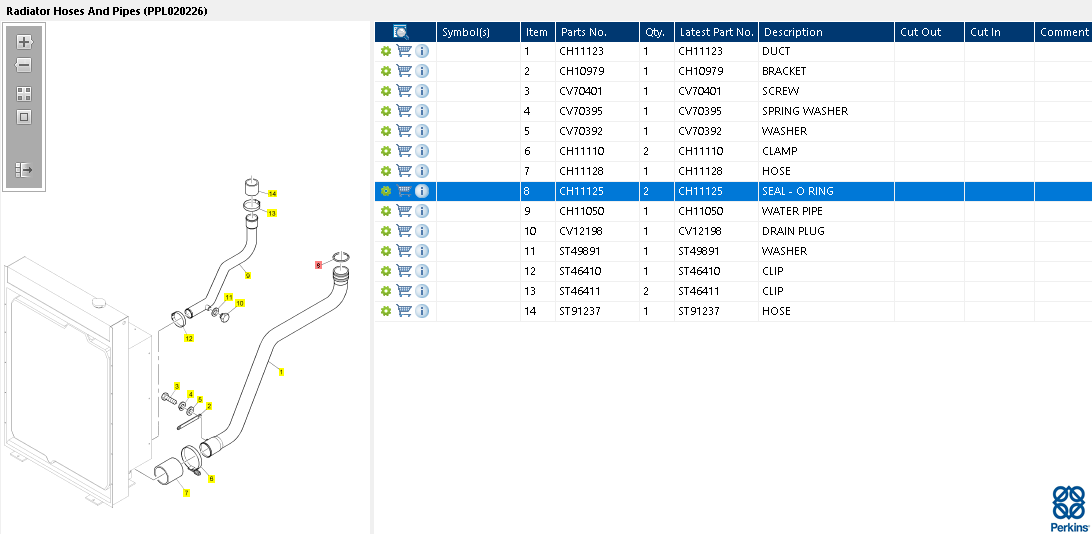Click the Perkins logo
1092x534 pixels.
pos(1069,509)
